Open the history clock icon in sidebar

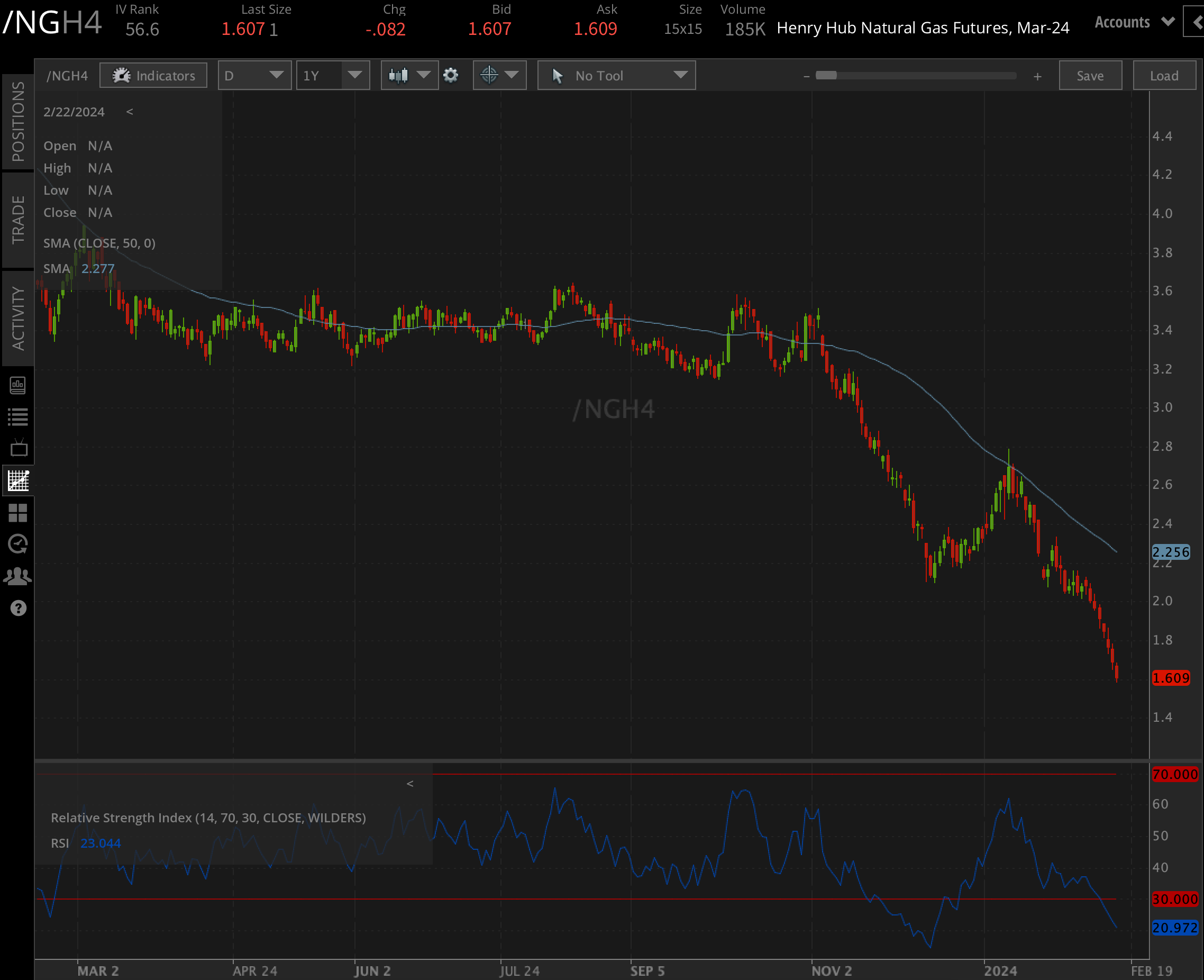[x=19, y=544]
